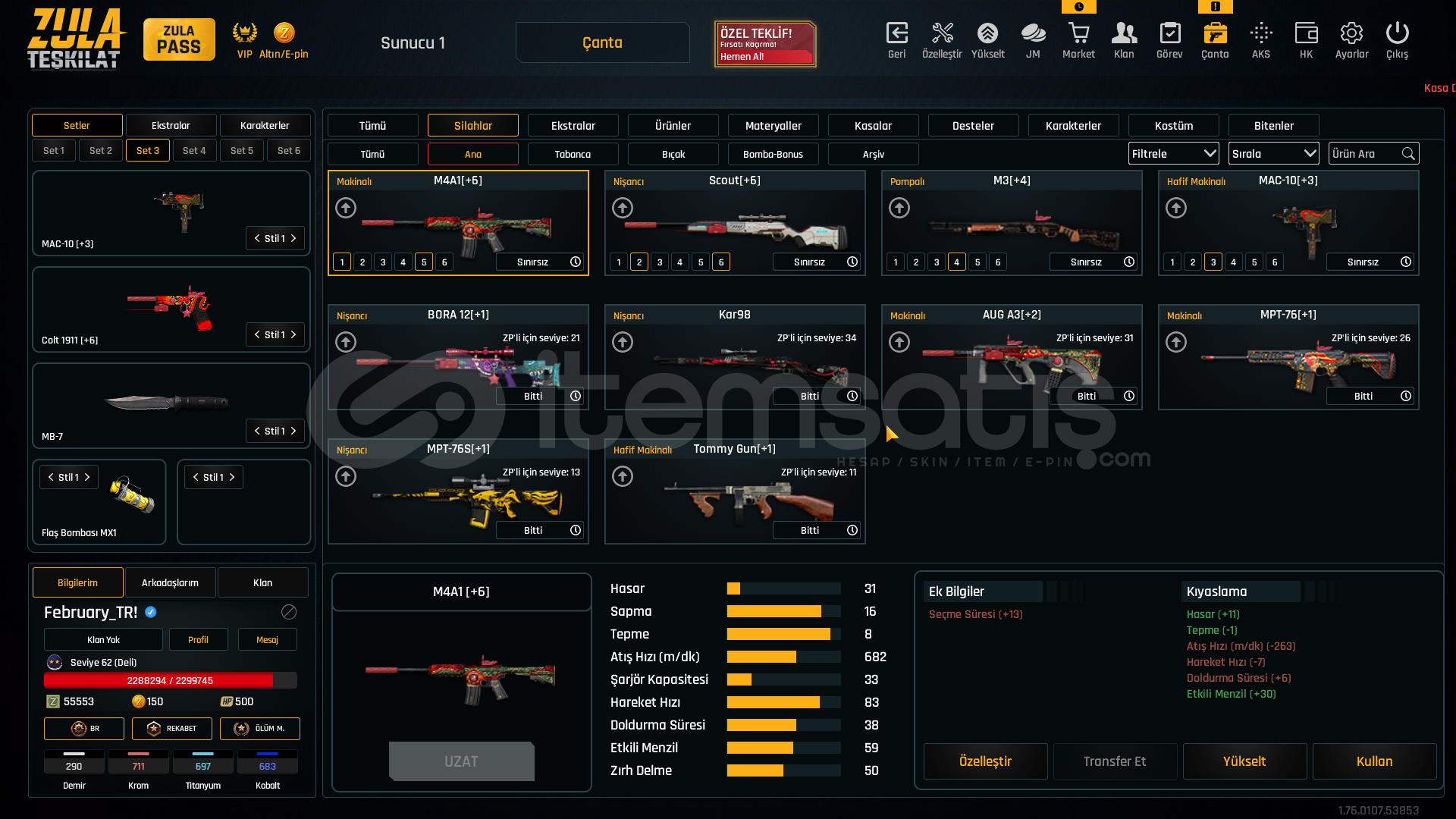
Task: Toggle set slot 6 on Scout[+6]
Action: [721, 262]
